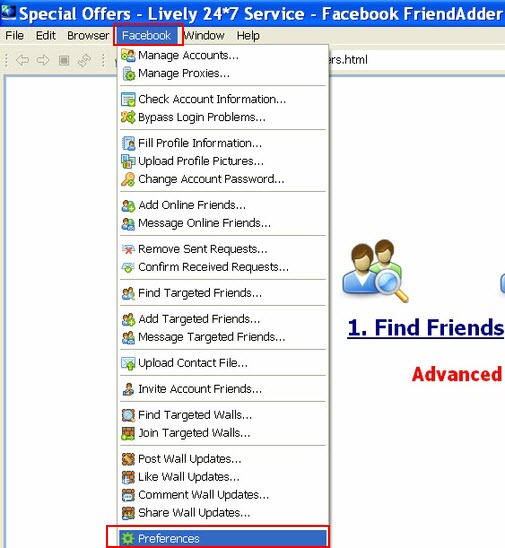Click the address bar URL field
This screenshot has width=505, height=548.
tap(416, 60)
